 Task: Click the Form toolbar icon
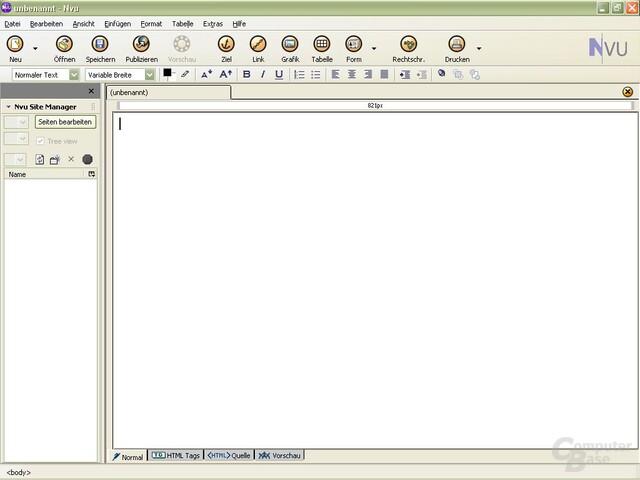tap(353, 44)
